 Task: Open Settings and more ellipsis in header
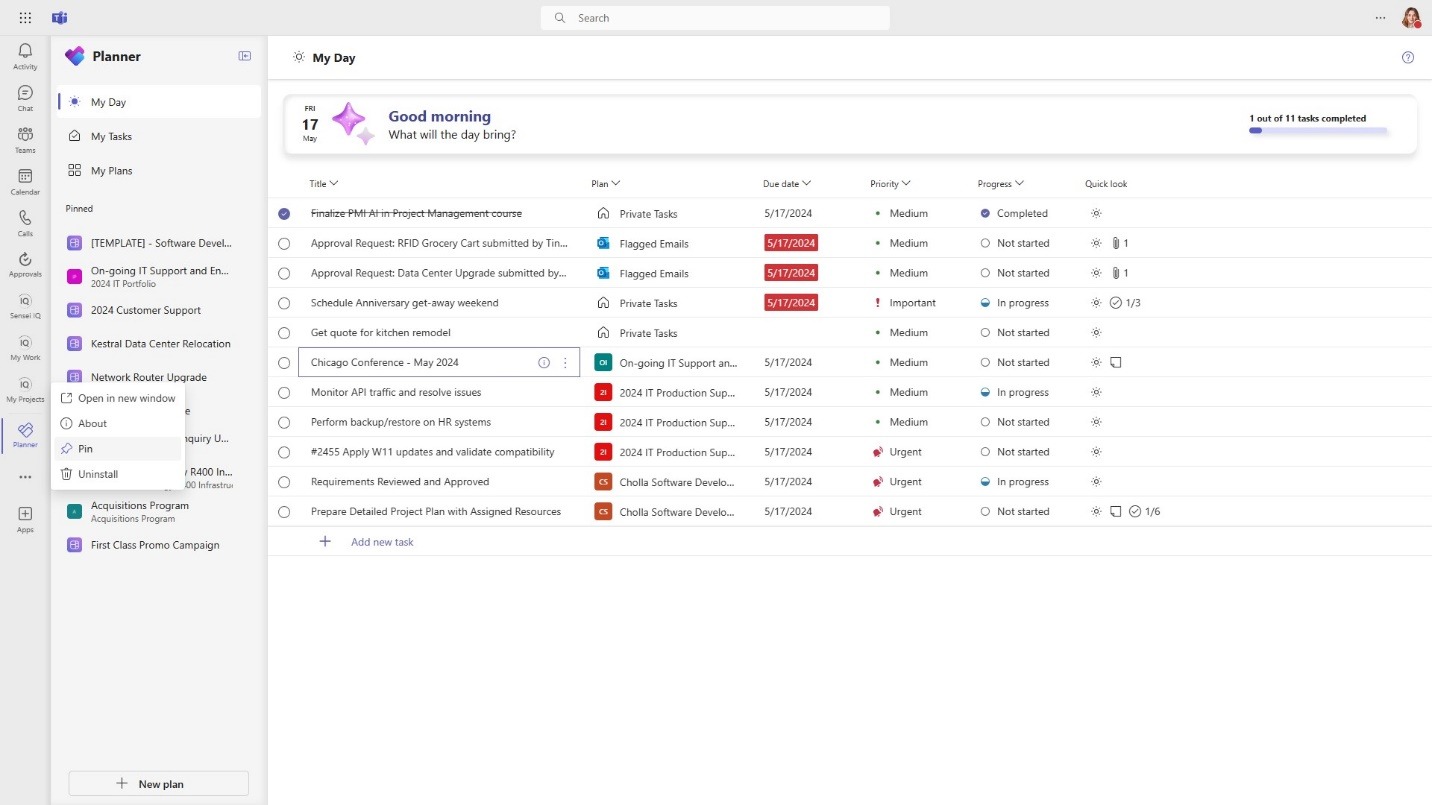point(1381,18)
